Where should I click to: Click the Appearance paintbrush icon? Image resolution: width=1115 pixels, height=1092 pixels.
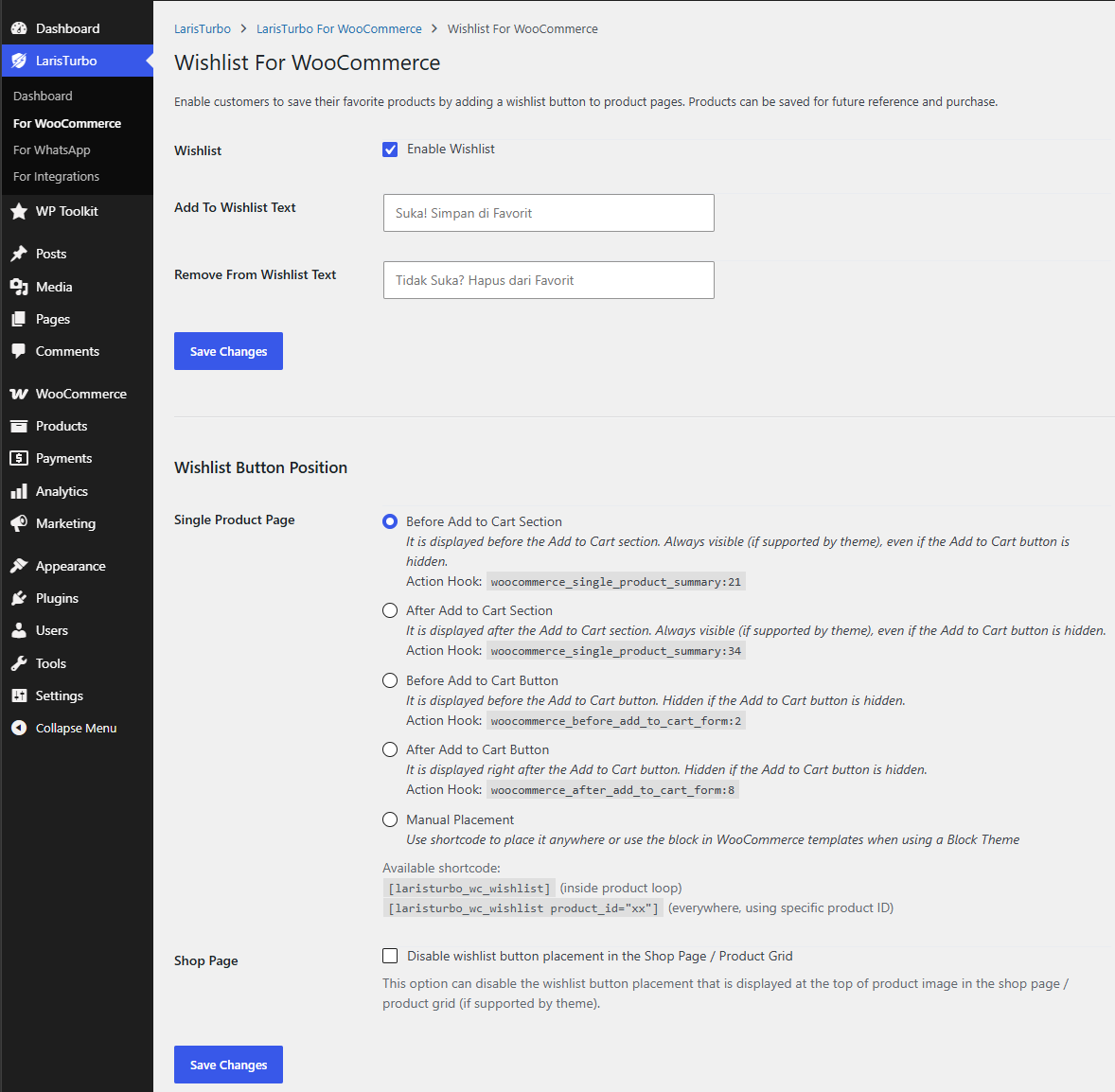click(19, 566)
